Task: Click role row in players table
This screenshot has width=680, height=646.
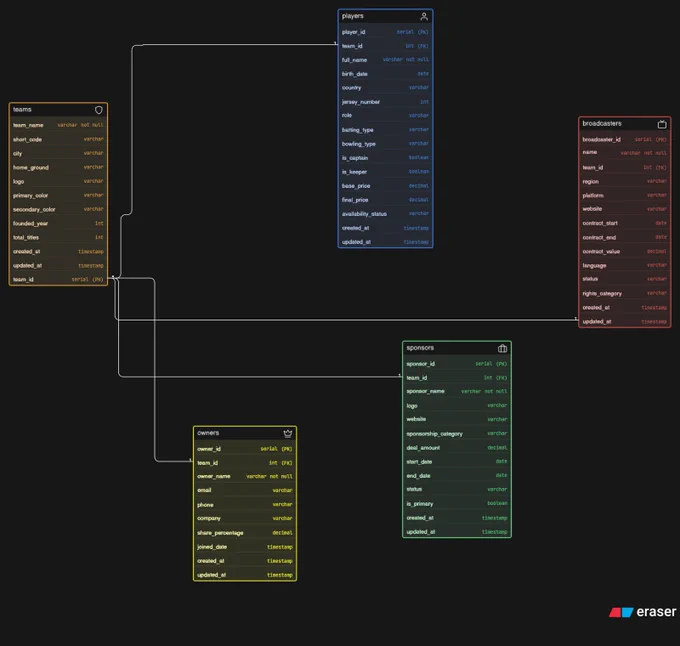Action: [x=385, y=115]
